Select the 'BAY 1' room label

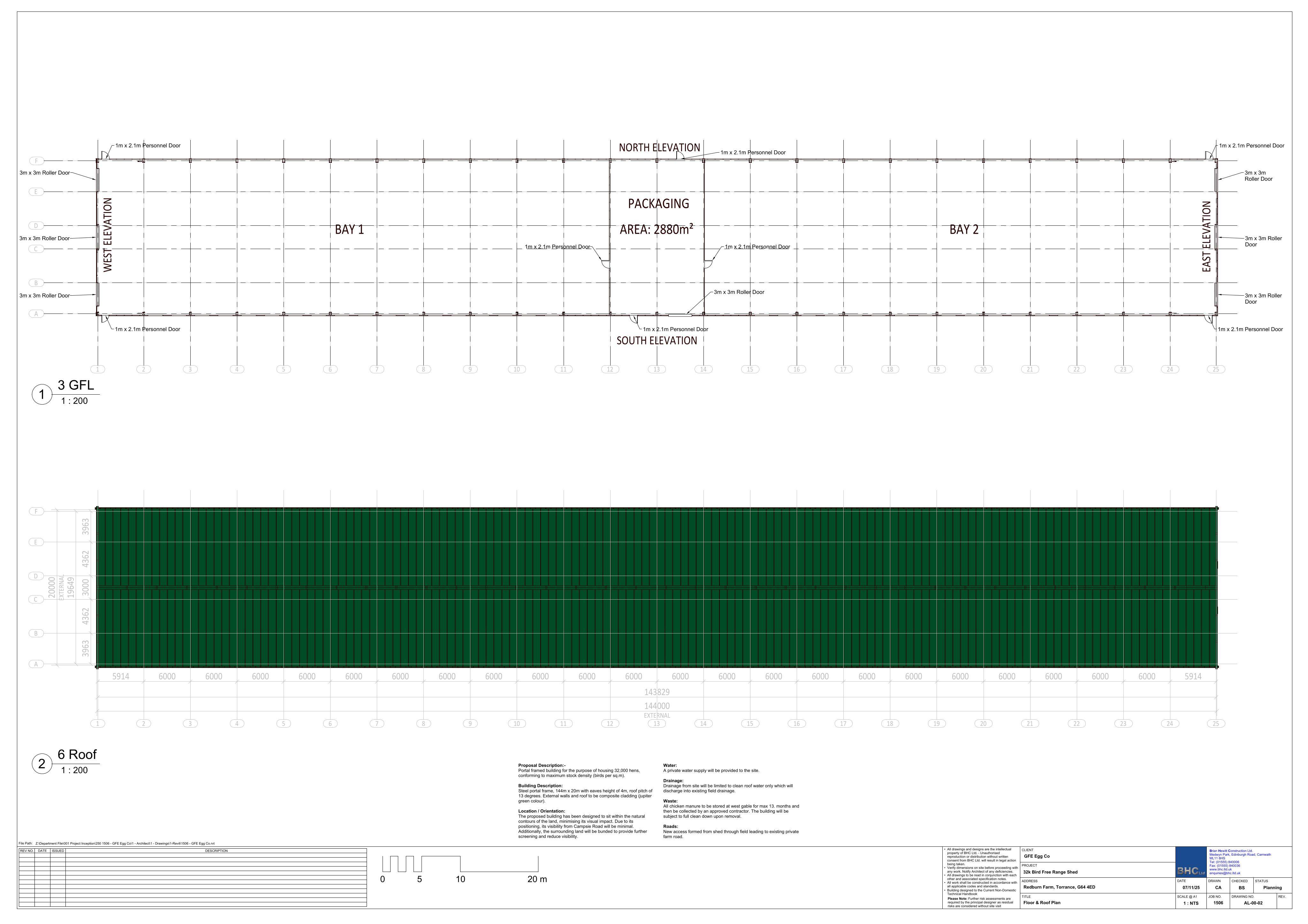coord(349,230)
